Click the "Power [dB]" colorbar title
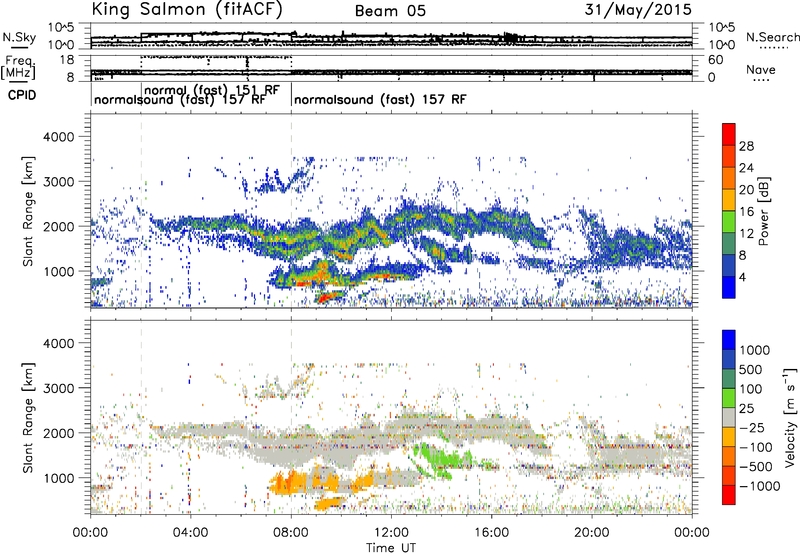 [x=763, y=211]
